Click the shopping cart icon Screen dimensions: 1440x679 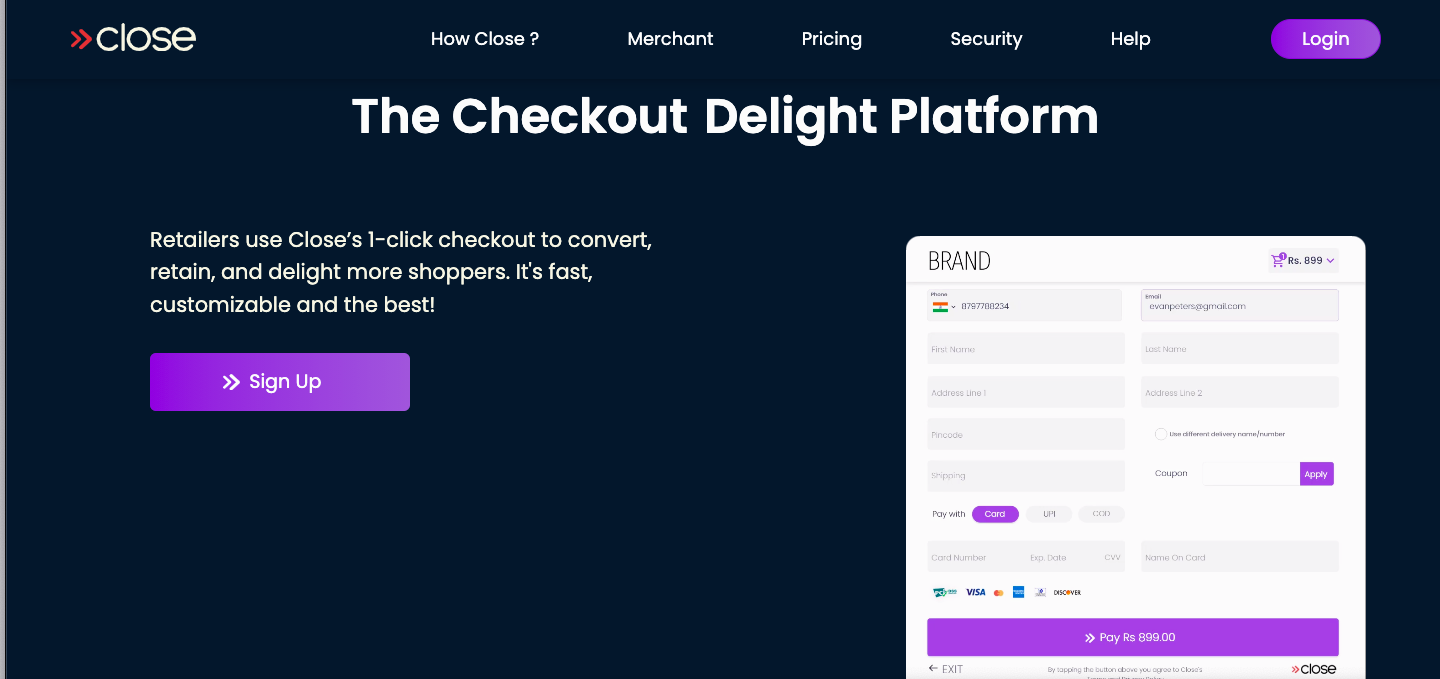pos(1277,260)
